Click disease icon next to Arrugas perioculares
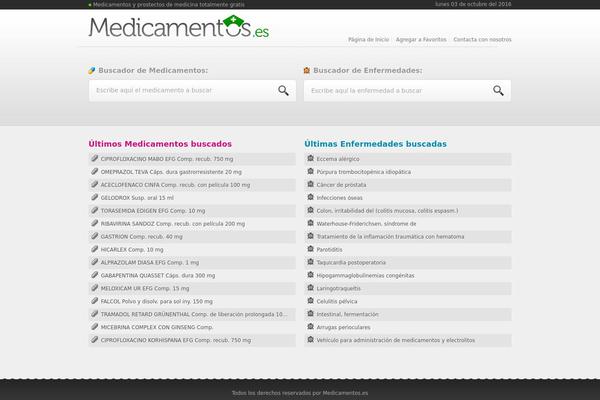The width and height of the screenshot is (600, 400). (310, 327)
